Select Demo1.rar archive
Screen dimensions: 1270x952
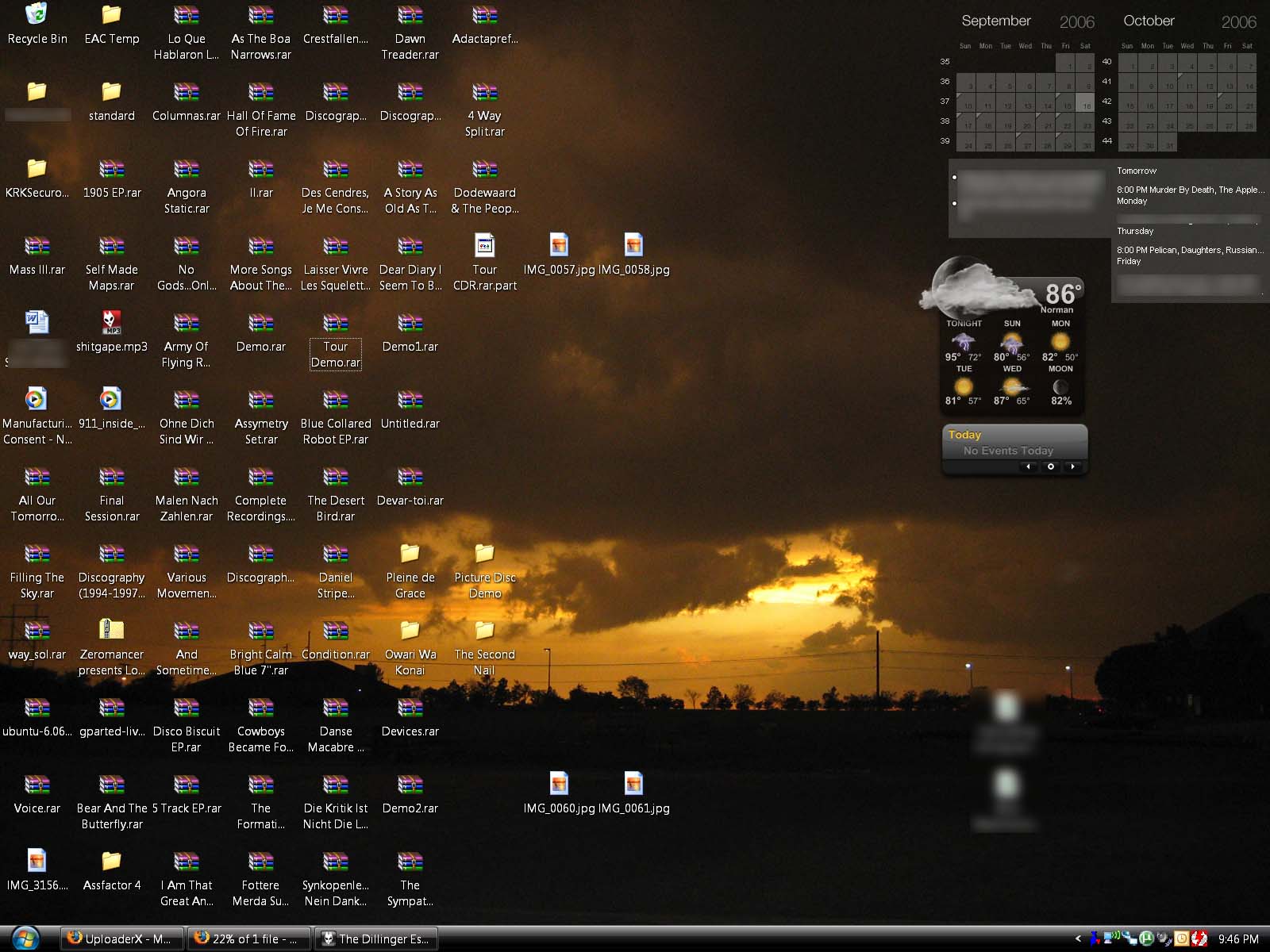pyautogui.click(x=410, y=332)
